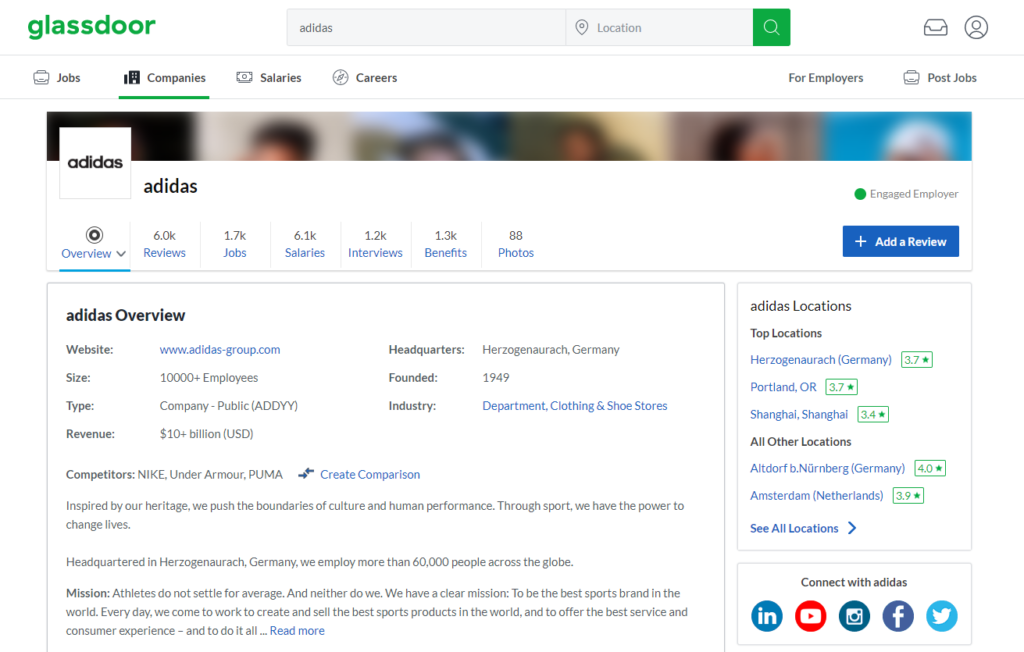
Task: Click the Amsterdam 3.9 star rating badge
Action: pyautogui.click(x=908, y=496)
